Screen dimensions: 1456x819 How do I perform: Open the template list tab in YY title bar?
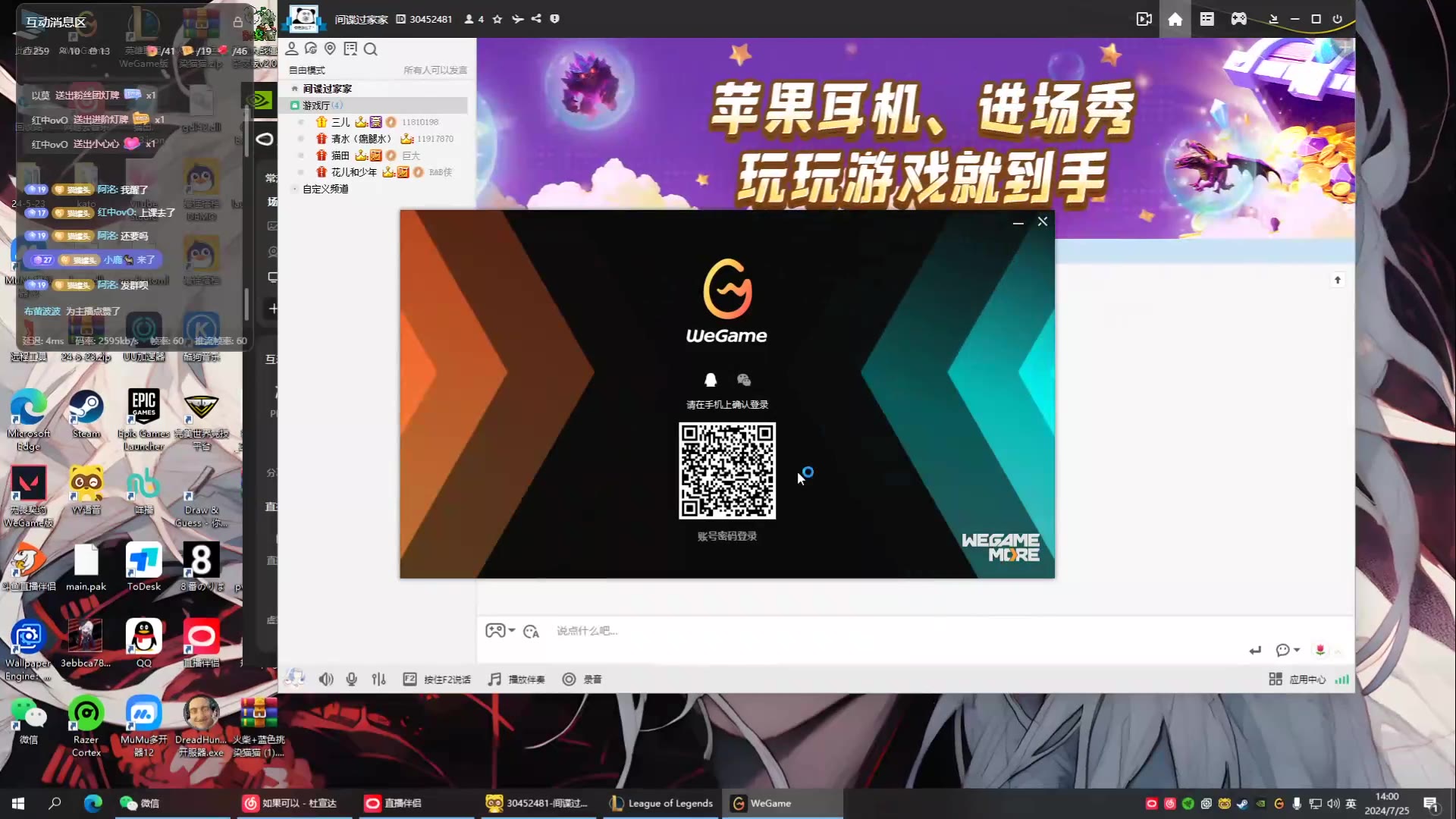1207,19
